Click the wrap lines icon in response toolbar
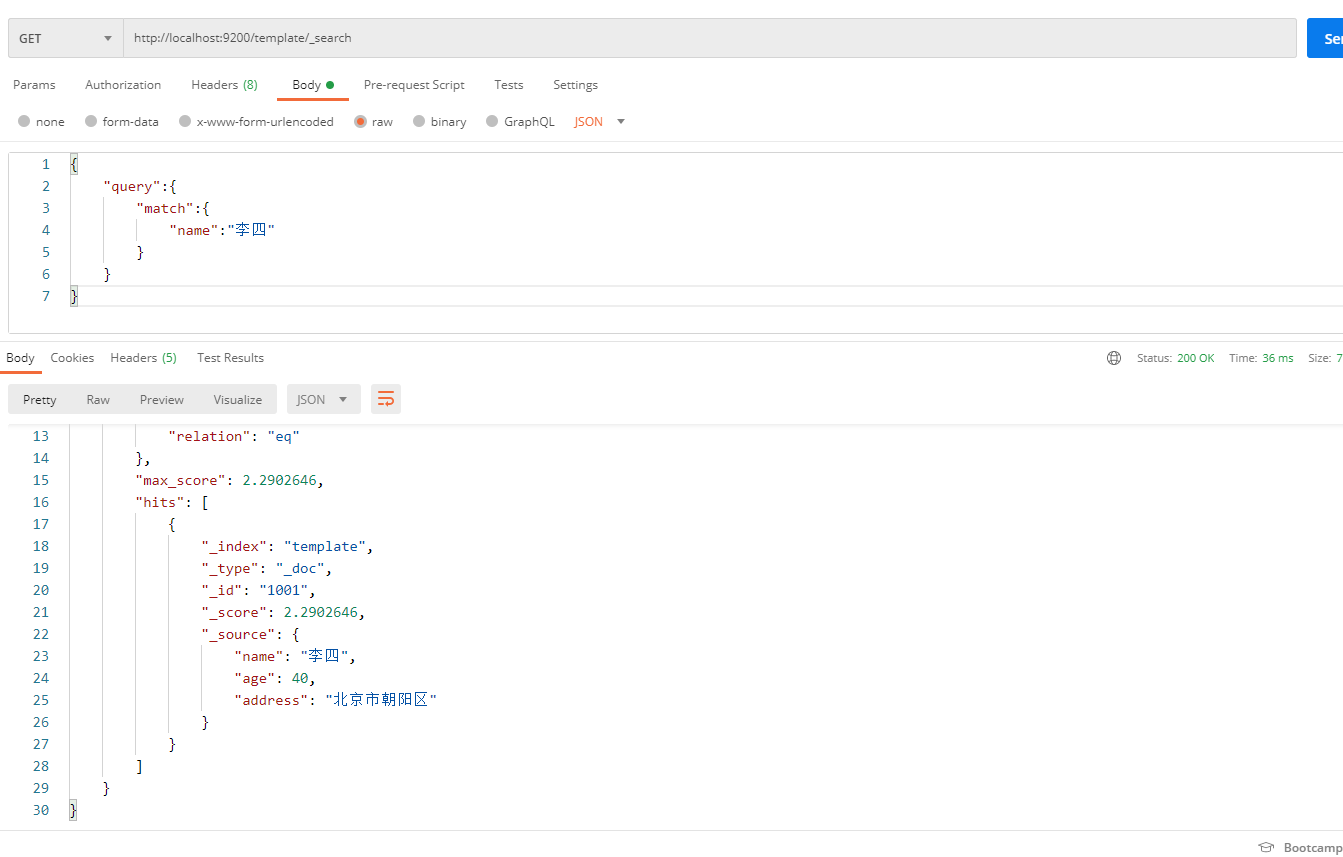The image size is (1343, 857). [386, 399]
